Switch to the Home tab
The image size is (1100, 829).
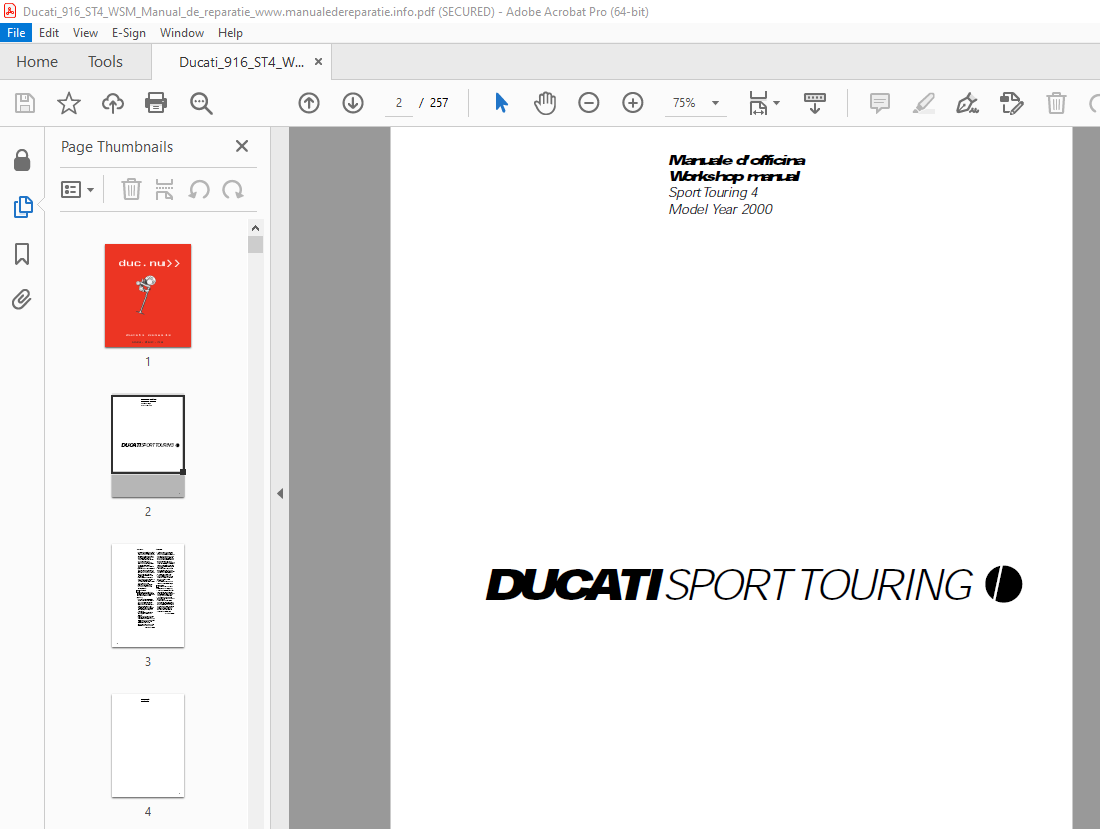[37, 62]
